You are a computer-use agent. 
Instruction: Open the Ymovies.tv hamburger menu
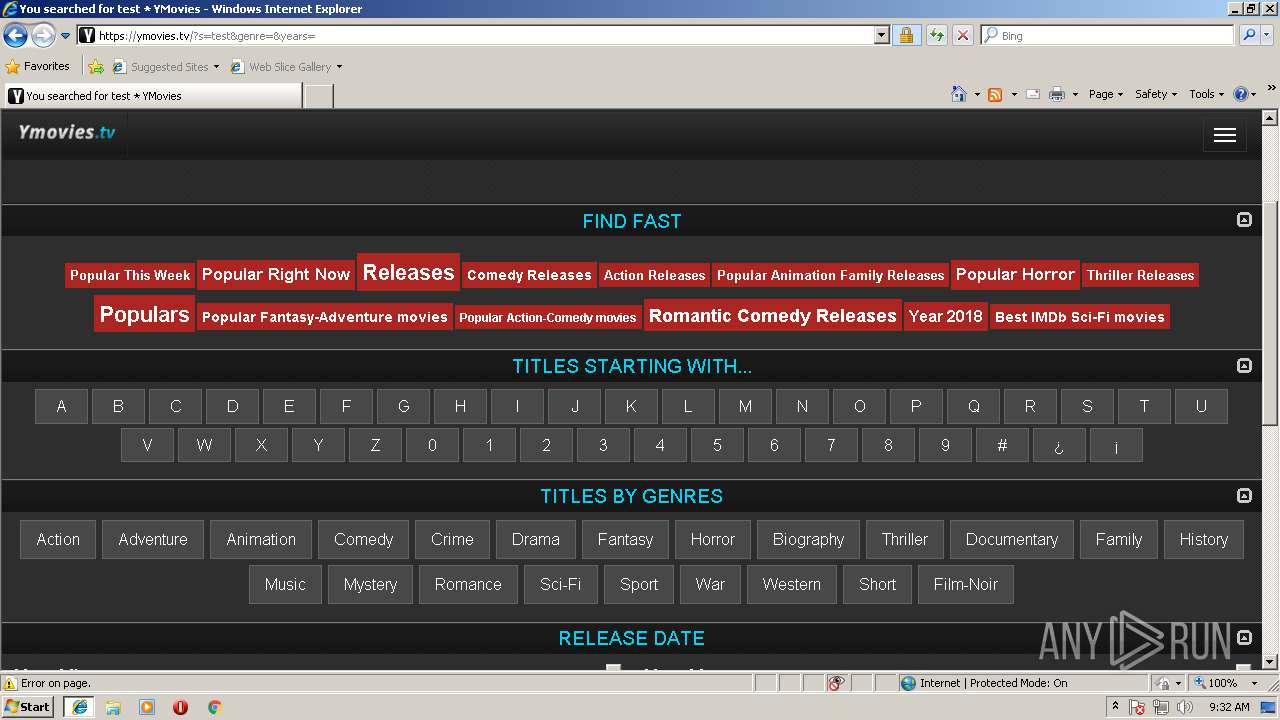coord(1225,135)
